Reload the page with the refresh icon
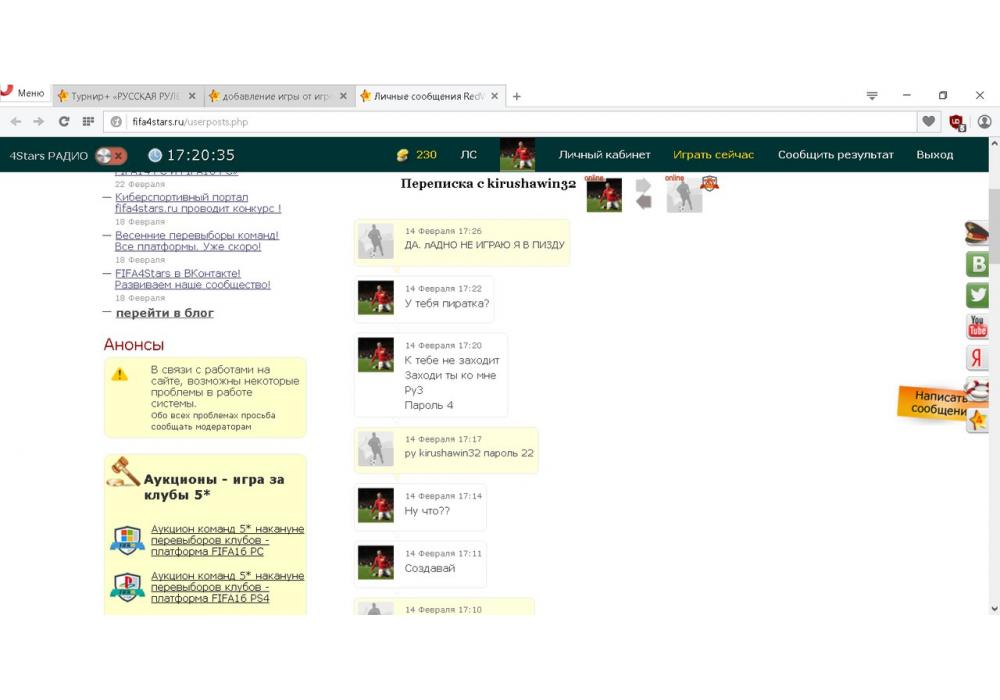This screenshot has width=1000, height=700. click(x=64, y=121)
